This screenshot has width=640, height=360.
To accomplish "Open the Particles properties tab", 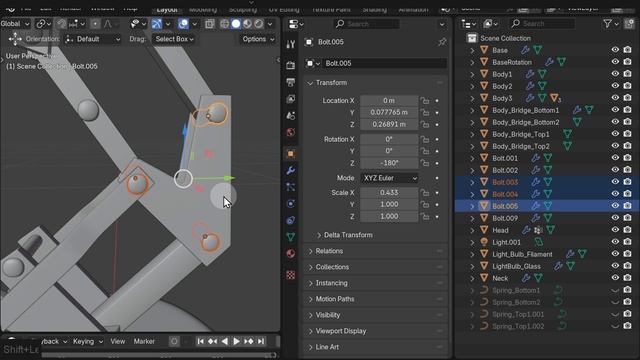I will click(x=291, y=187).
